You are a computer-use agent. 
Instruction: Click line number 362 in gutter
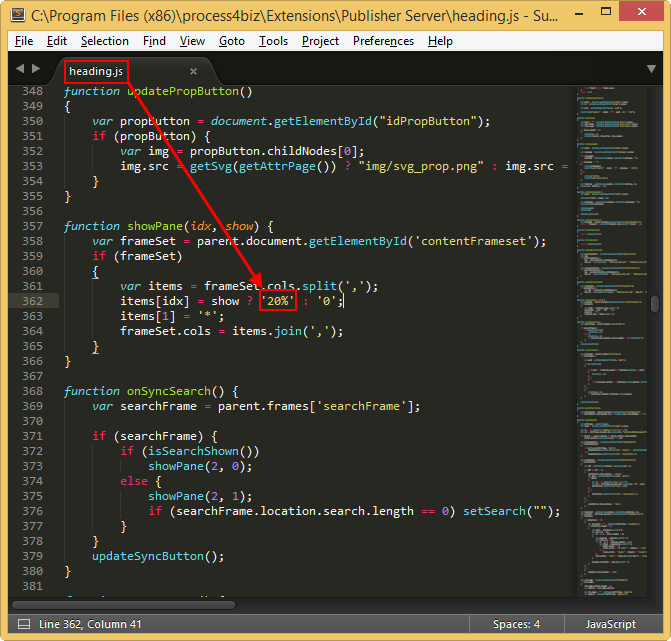click(x=33, y=301)
